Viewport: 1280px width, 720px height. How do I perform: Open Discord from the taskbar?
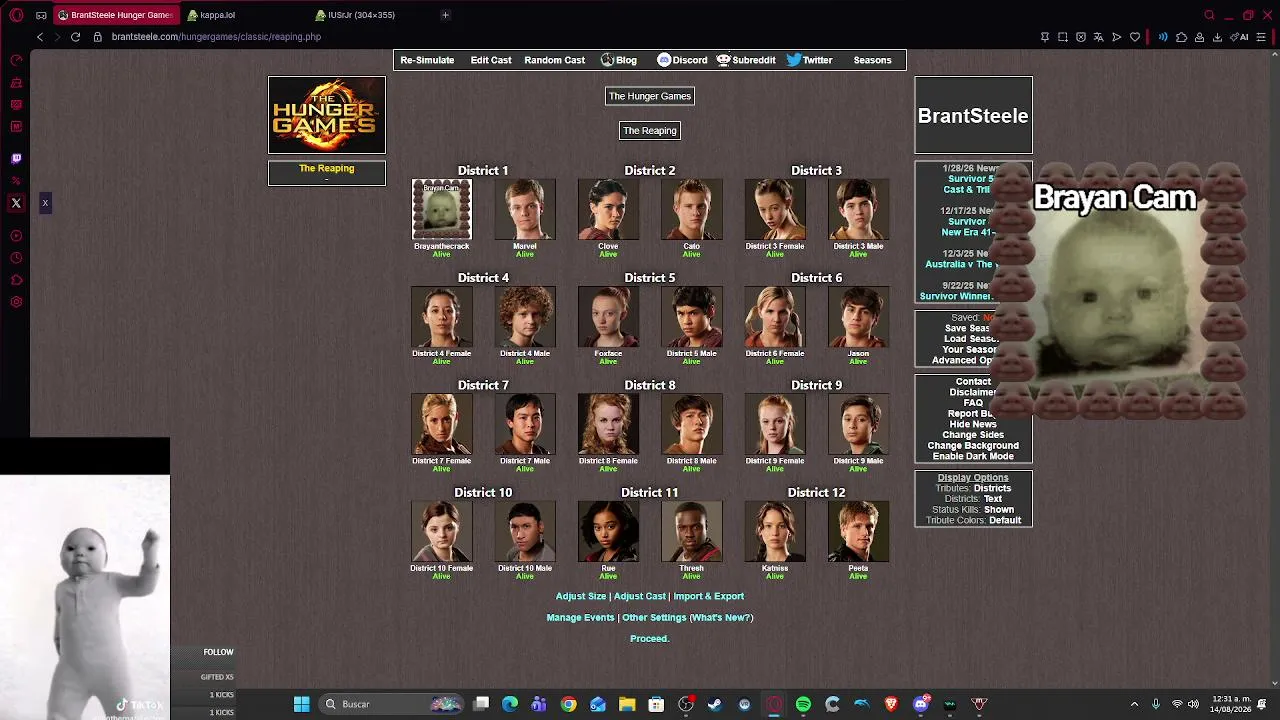point(921,704)
